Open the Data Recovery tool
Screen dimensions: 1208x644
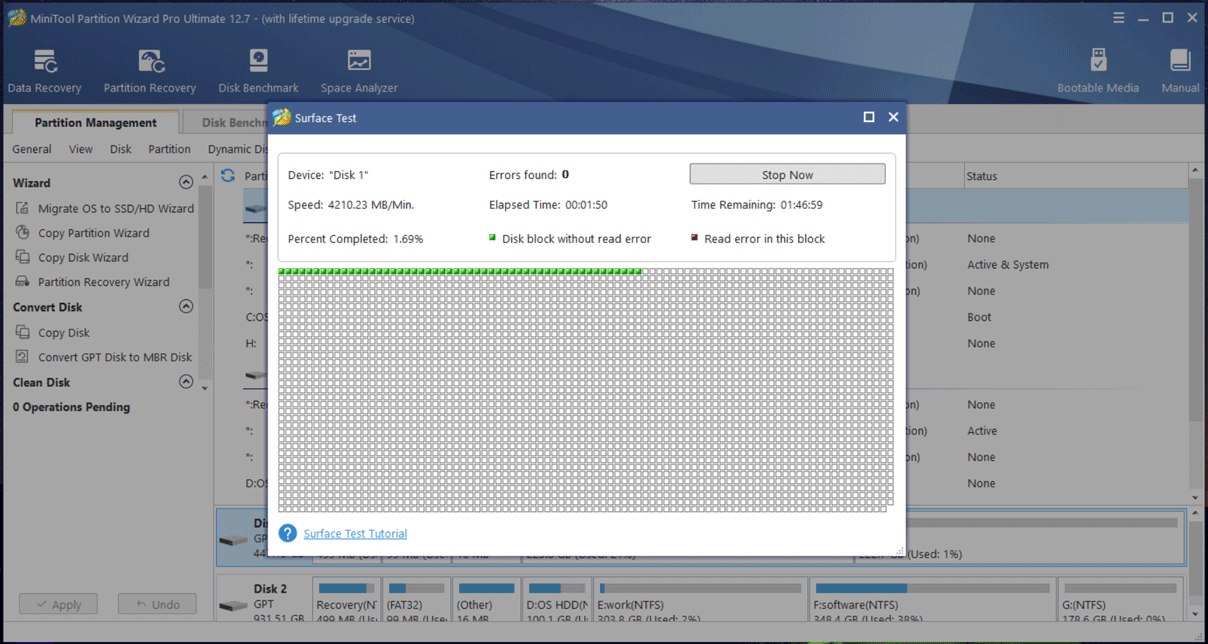[x=45, y=72]
